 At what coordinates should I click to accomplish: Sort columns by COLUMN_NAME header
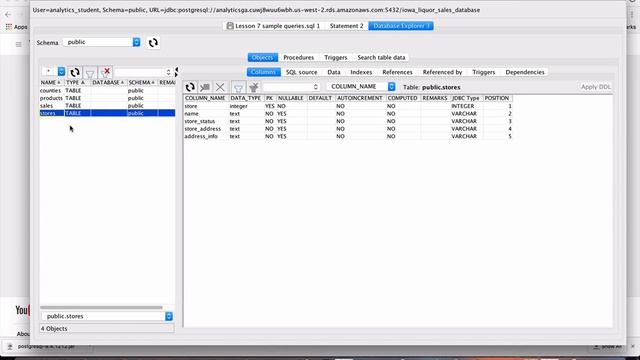(206, 98)
